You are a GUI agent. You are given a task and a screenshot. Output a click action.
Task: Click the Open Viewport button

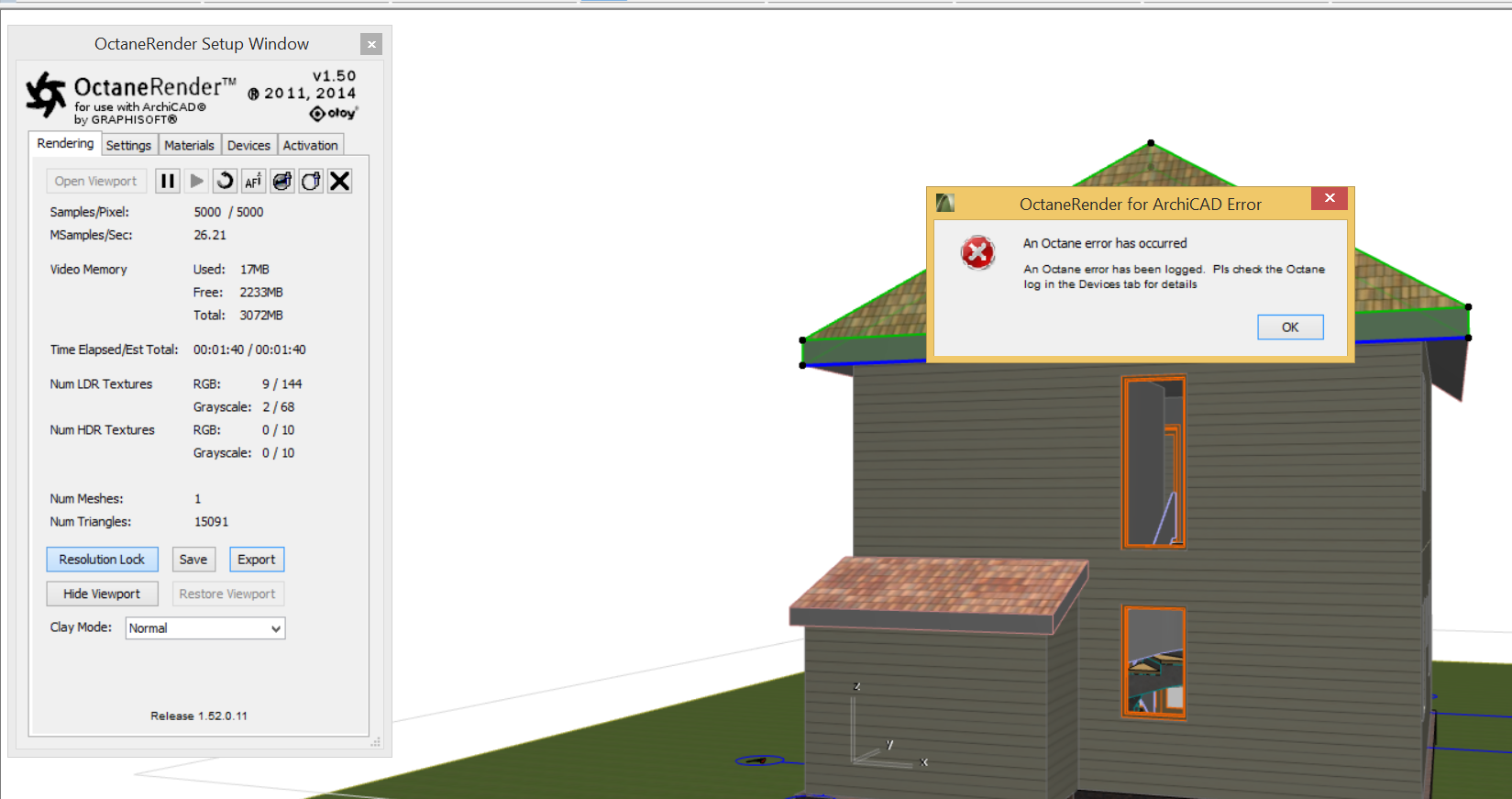click(x=96, y=182)
